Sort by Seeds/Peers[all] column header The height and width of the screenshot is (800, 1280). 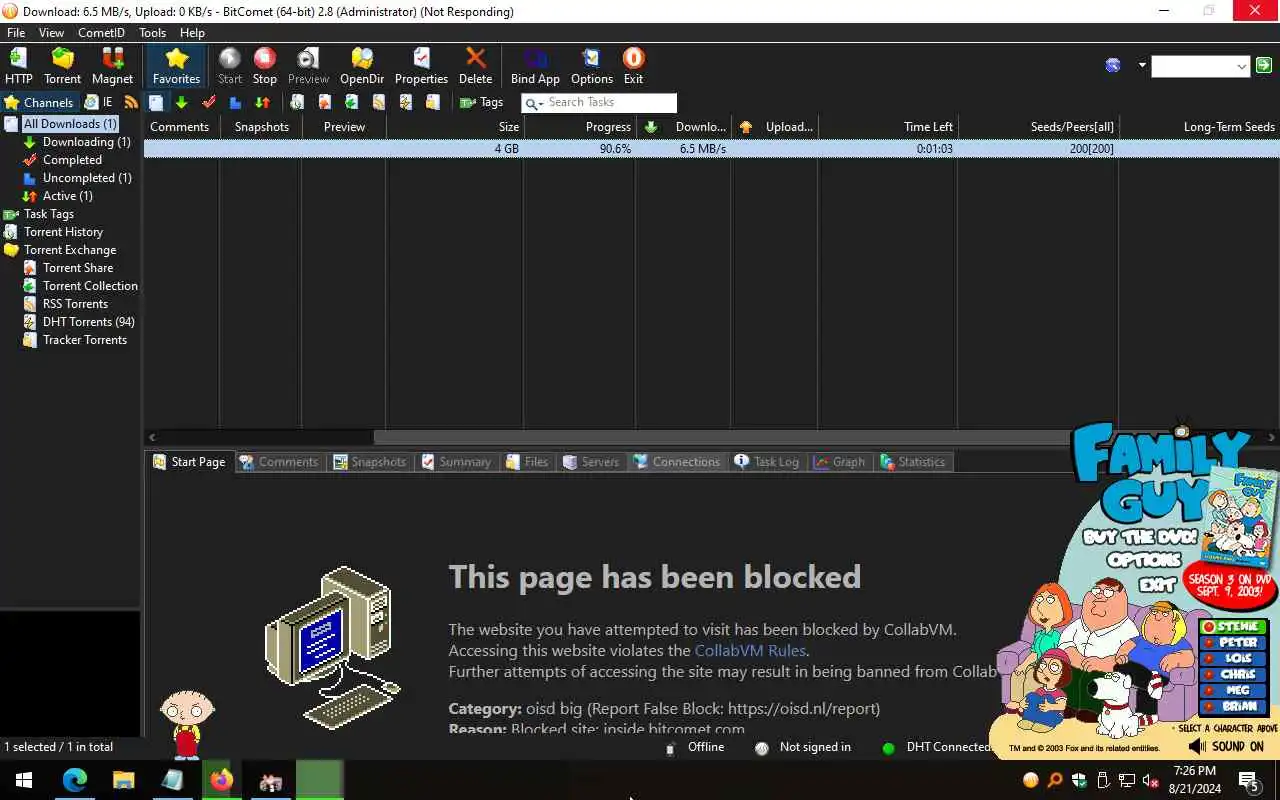click(1038, 127)
